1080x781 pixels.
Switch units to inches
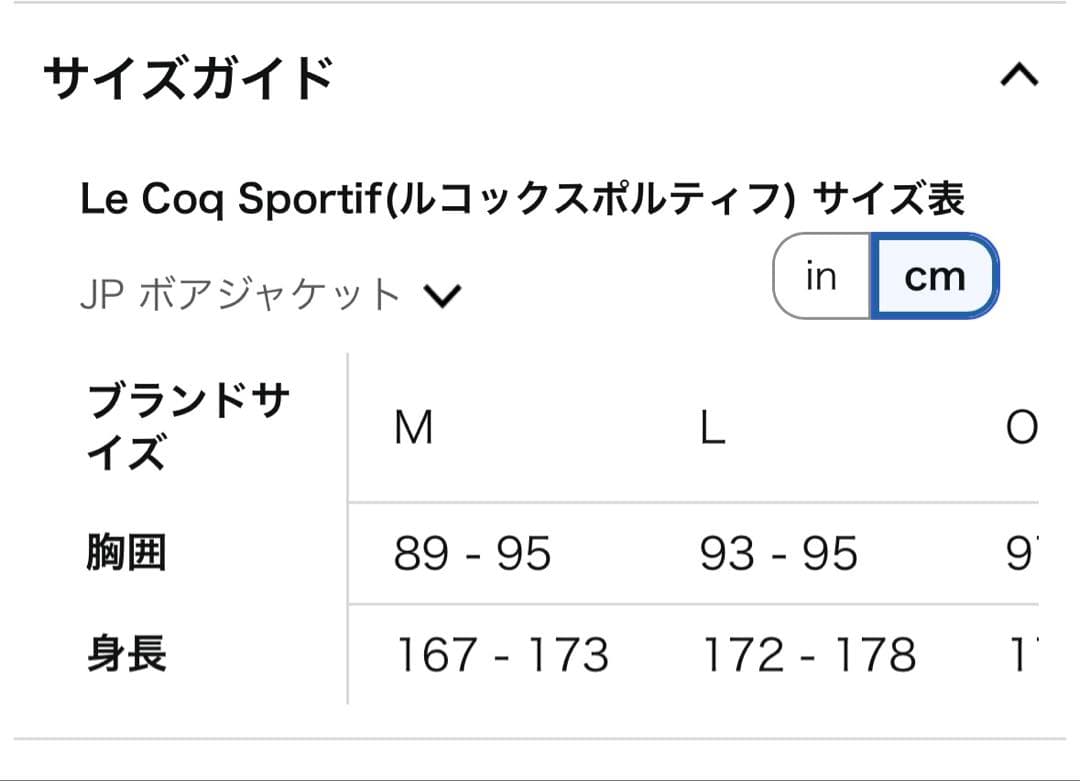point(820,276)
